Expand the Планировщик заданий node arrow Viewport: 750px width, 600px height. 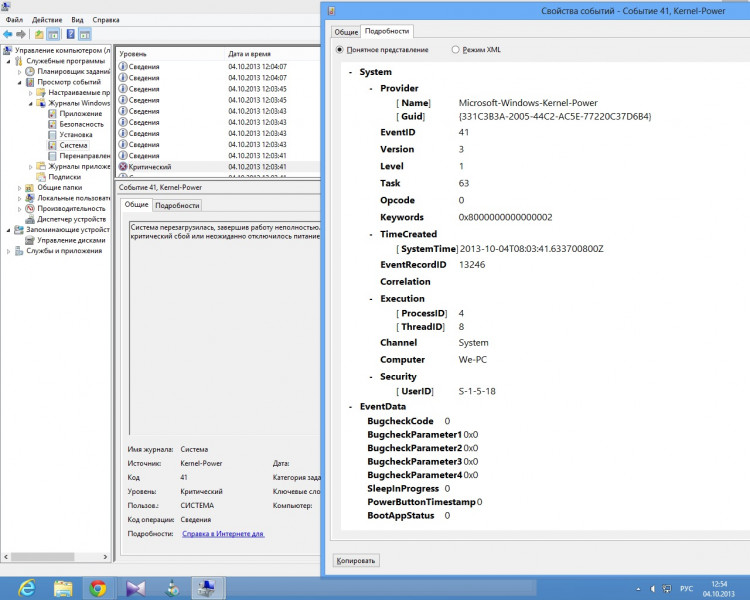pos(20,72)
